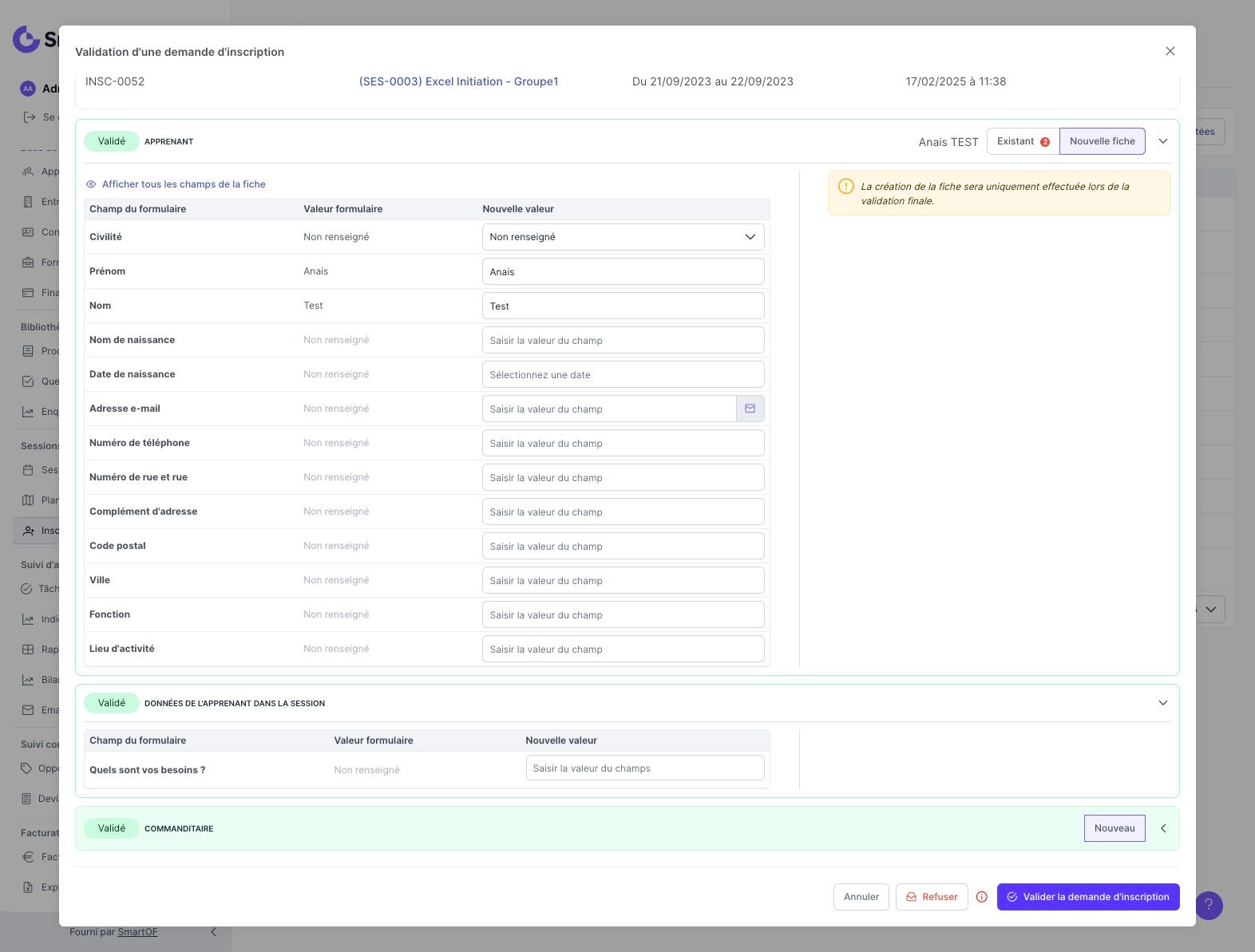
Task: Click the 'Quels sont vos besoins ?' input field
Action: click(x=645, y=768)
